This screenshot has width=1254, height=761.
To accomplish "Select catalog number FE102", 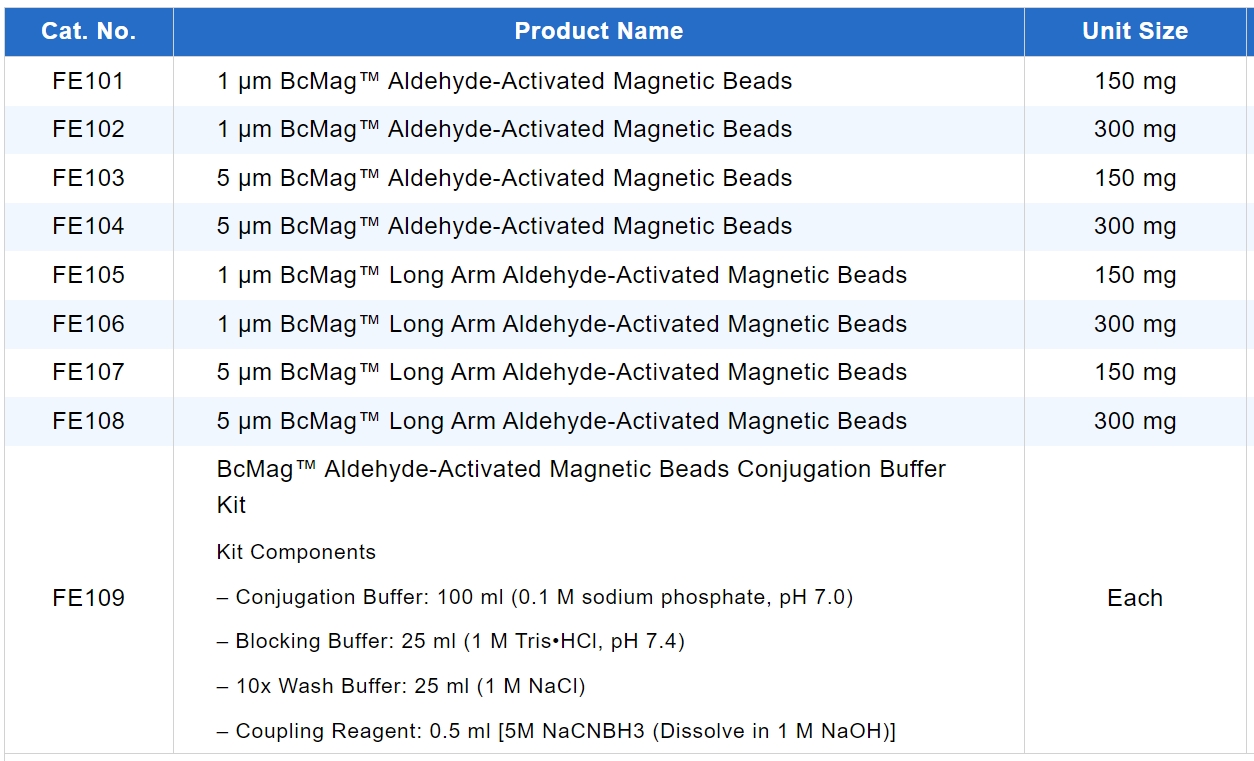I will pyautogui.click(x=88, y=129).
